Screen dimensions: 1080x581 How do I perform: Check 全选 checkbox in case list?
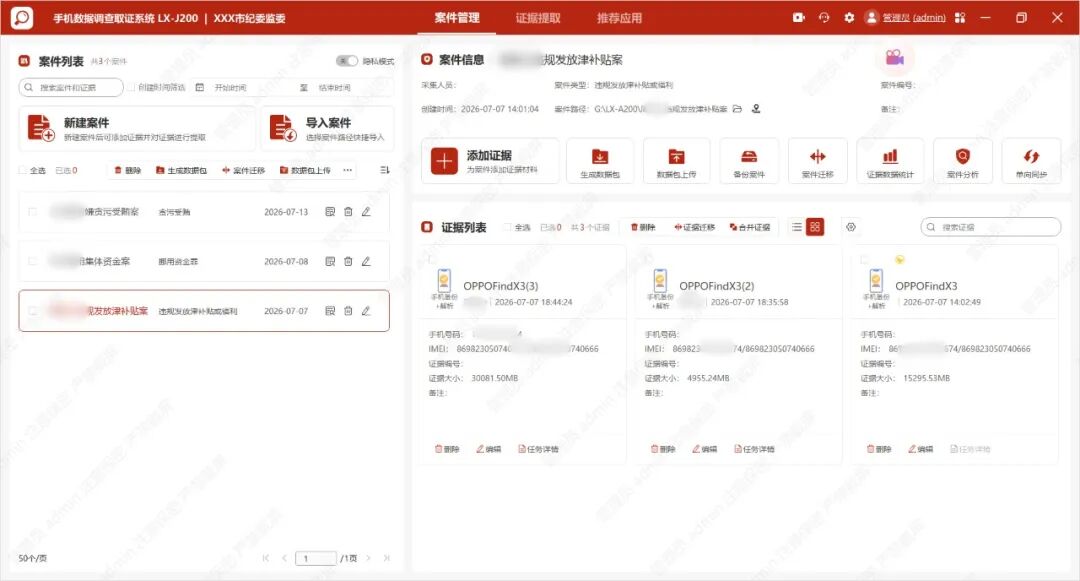click(23, 170)
